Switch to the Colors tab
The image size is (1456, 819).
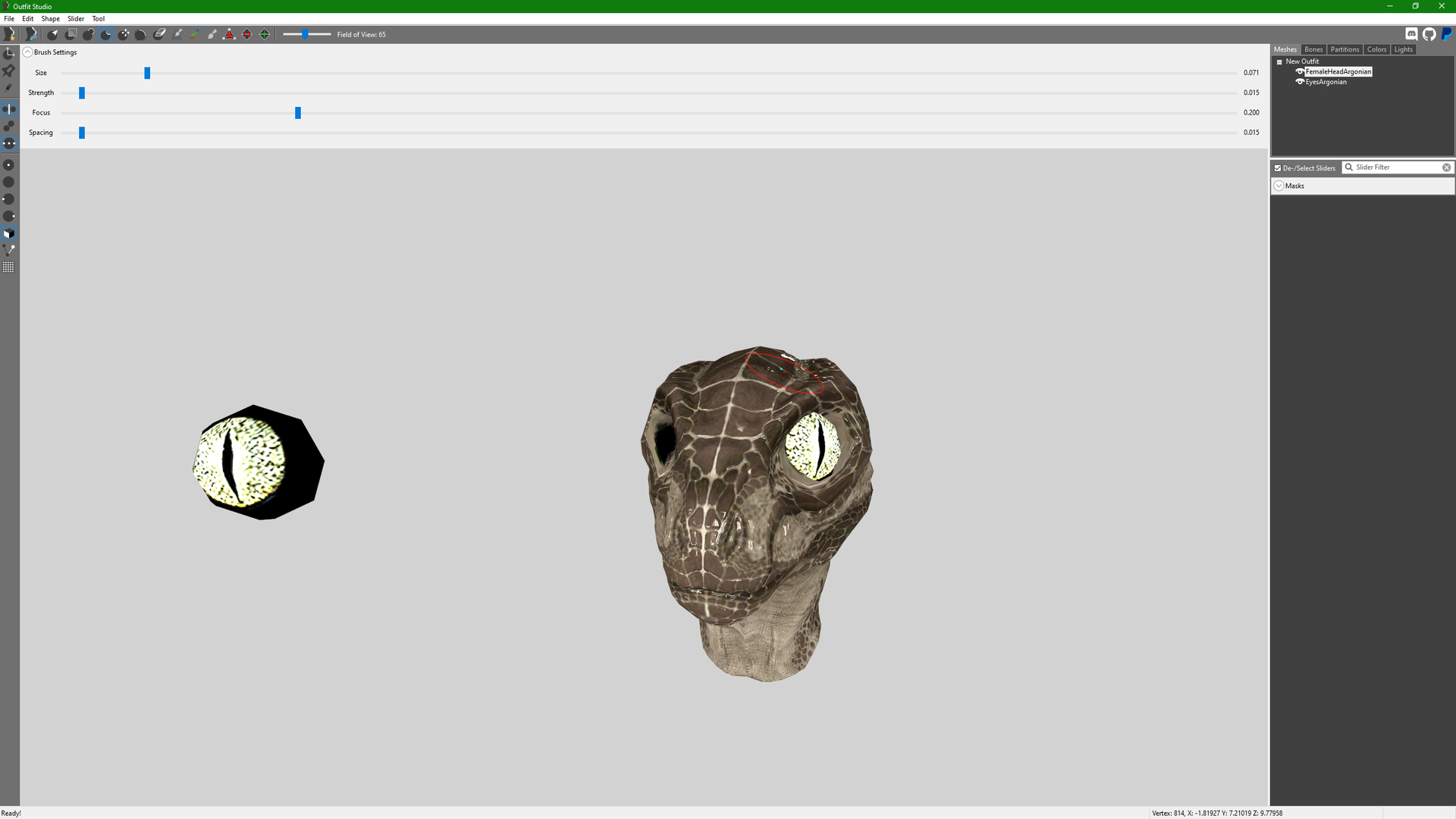(1376, 49)
